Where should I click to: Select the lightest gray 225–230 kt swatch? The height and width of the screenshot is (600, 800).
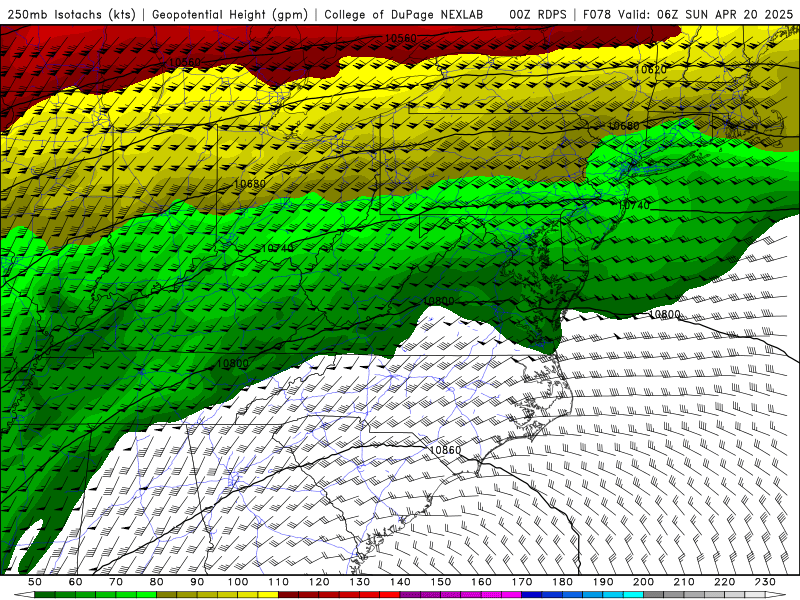pyautogui.click(x=756, y=595)
